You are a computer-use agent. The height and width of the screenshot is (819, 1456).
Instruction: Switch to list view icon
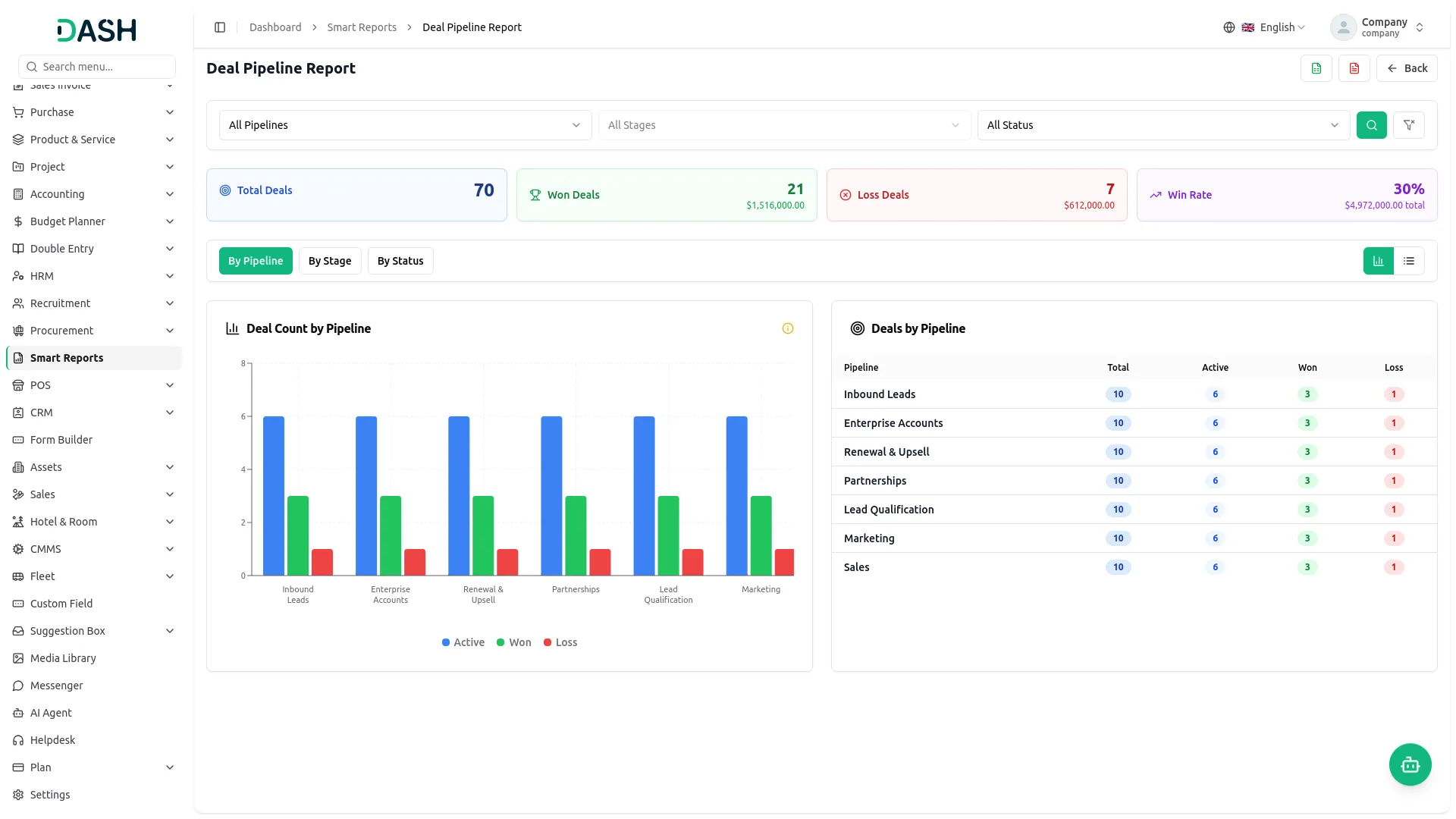coord(1409,261)
